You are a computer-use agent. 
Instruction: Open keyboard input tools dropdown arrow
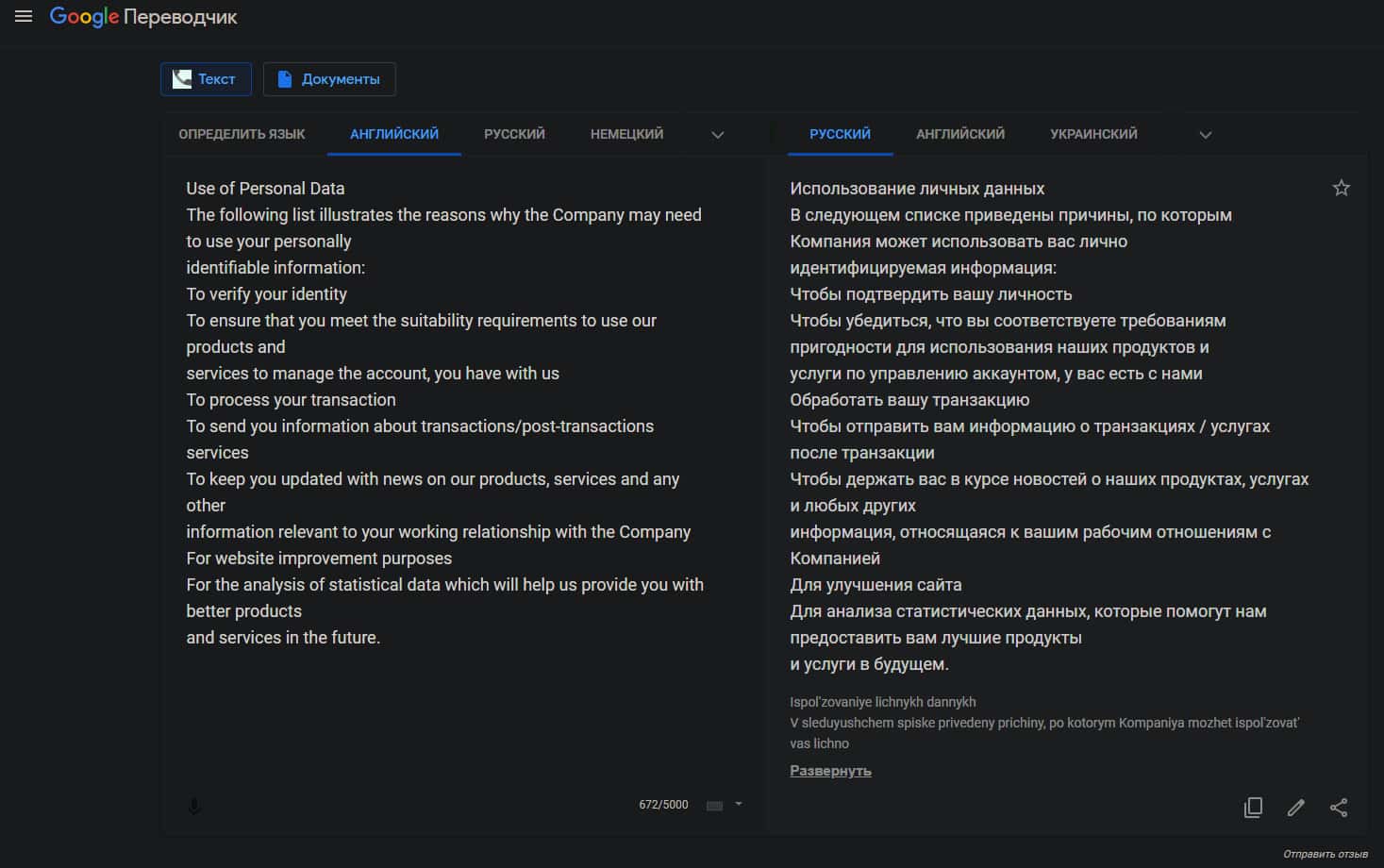point(739,805)
